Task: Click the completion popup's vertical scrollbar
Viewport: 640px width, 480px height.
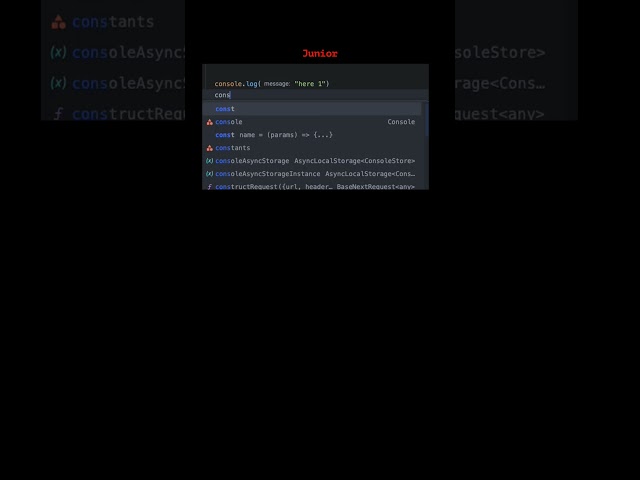Action: pos(427,120)
